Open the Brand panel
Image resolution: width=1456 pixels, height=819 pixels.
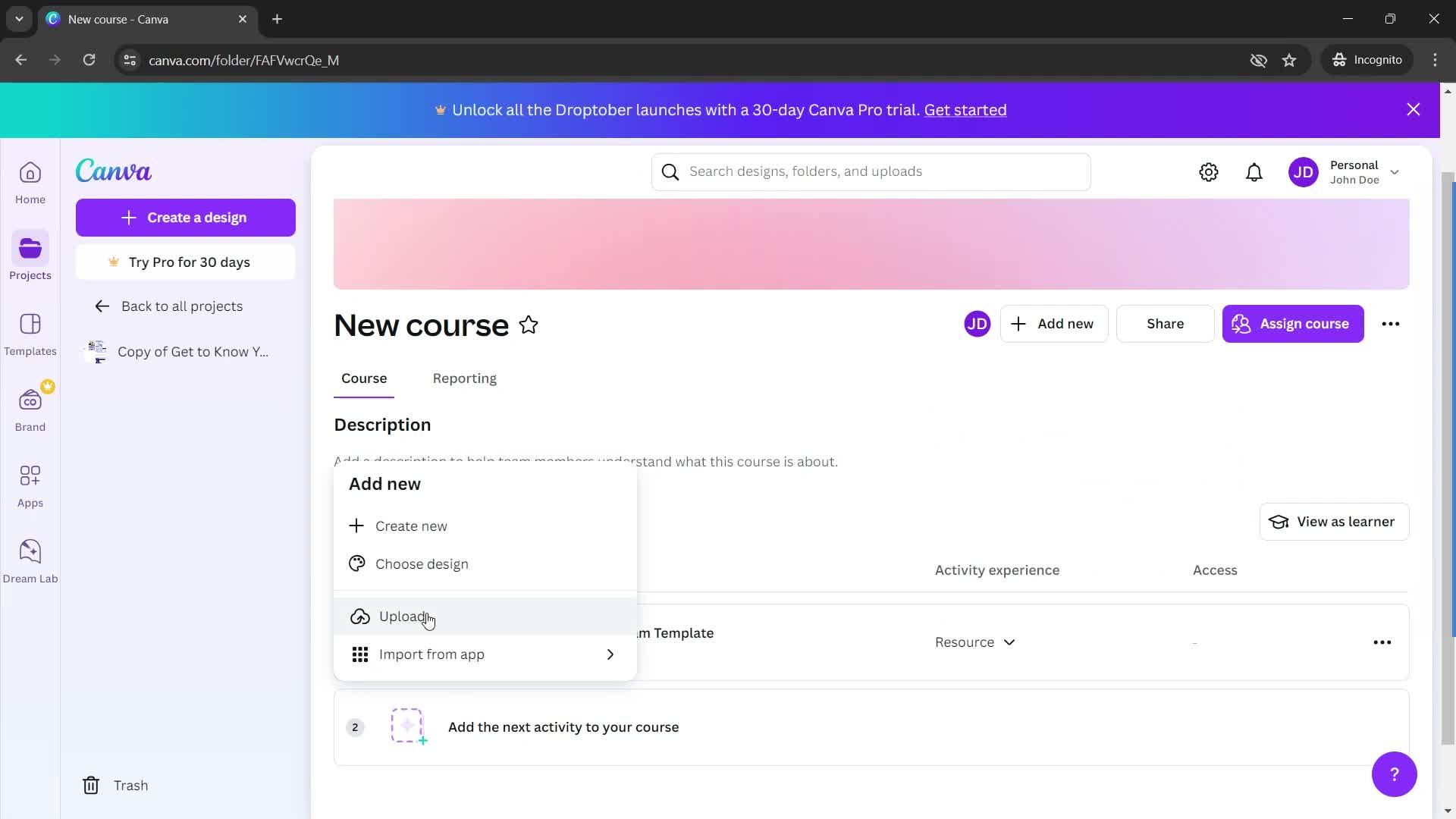pos(29,410)
